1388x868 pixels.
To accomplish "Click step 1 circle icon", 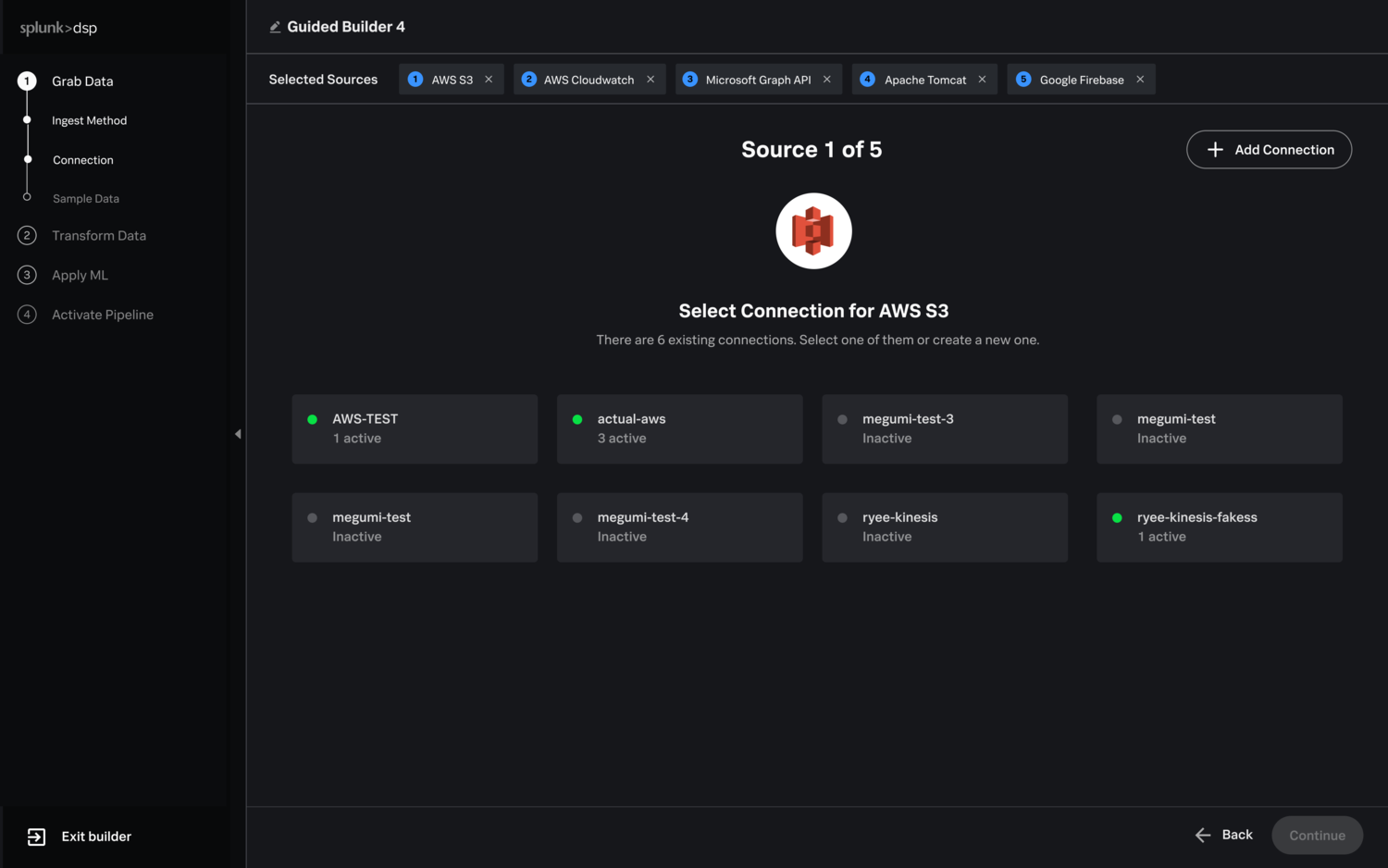I will (27, 81).
